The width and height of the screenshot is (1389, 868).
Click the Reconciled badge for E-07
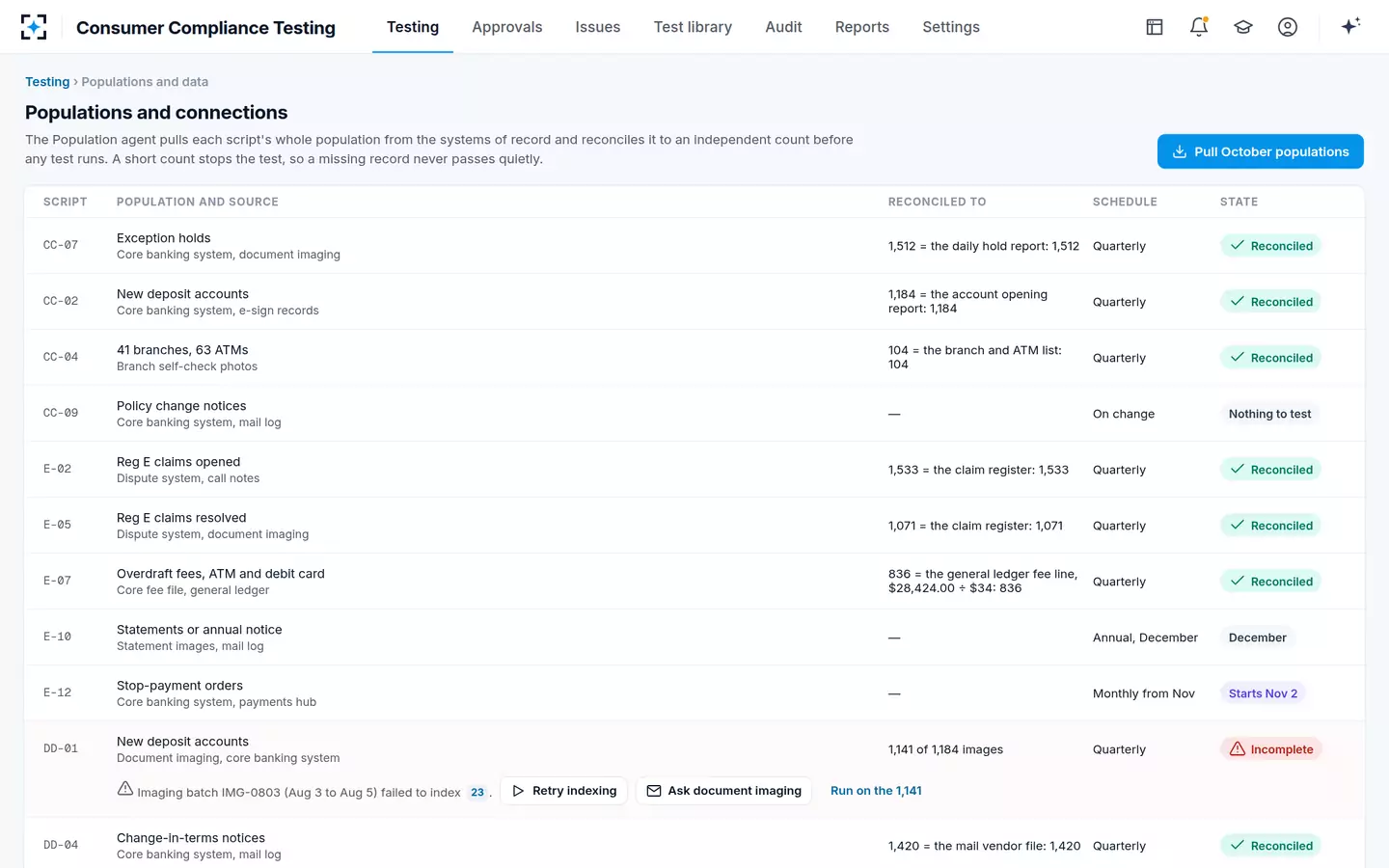coord(1270,582)
